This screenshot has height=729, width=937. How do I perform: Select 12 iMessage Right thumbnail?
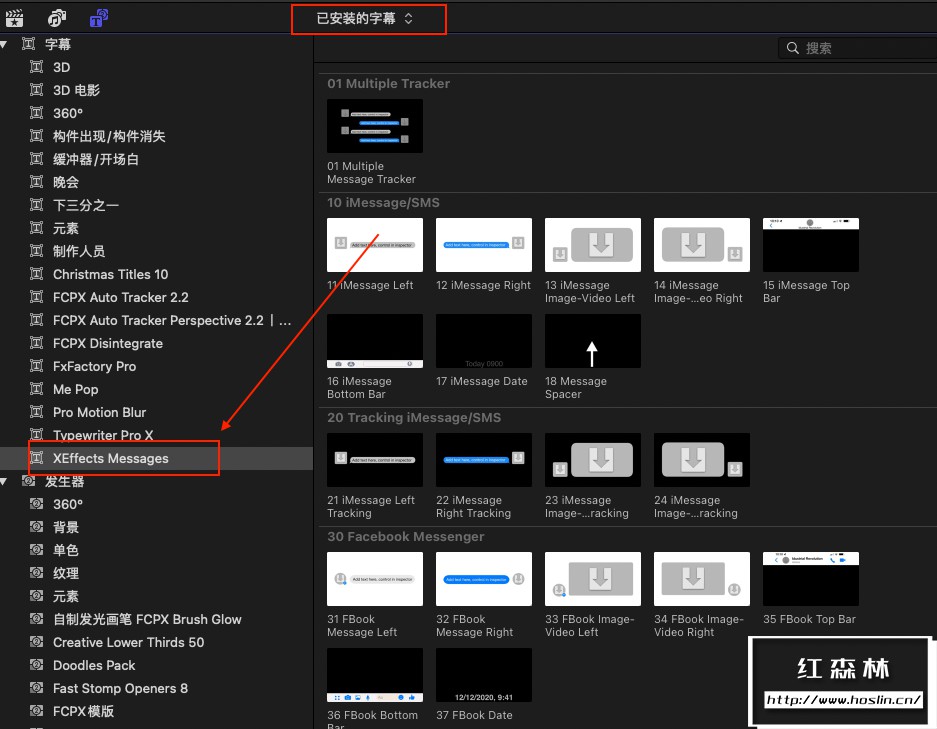(483, 245)
